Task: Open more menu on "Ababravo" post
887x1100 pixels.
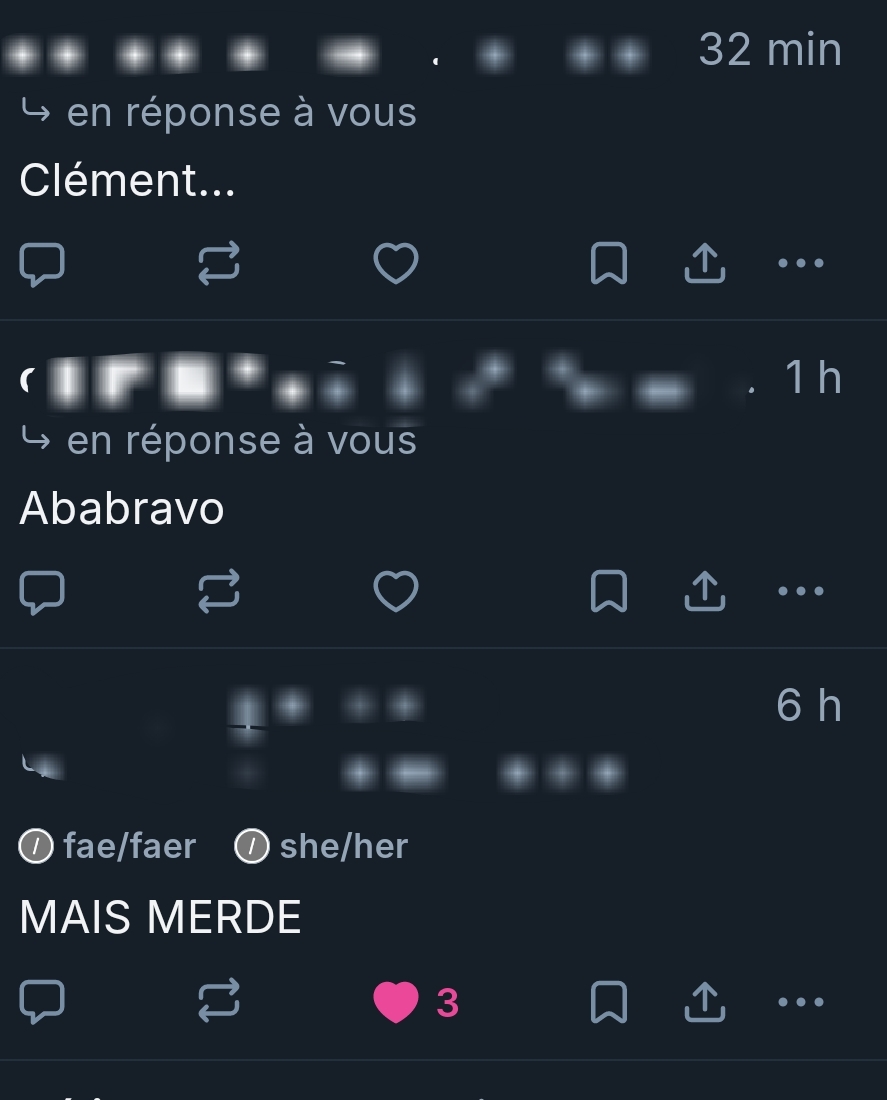Action: pos(801,591)
